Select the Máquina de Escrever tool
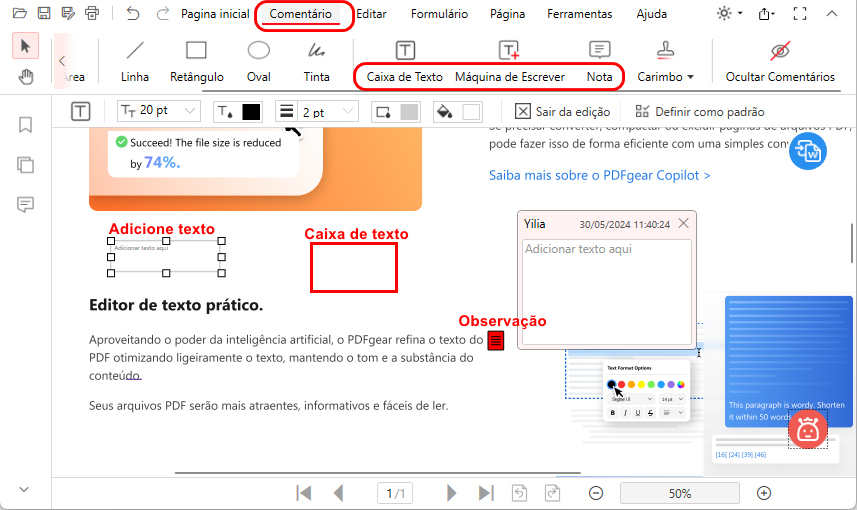 pyautogui.click(x=509, y=62)
